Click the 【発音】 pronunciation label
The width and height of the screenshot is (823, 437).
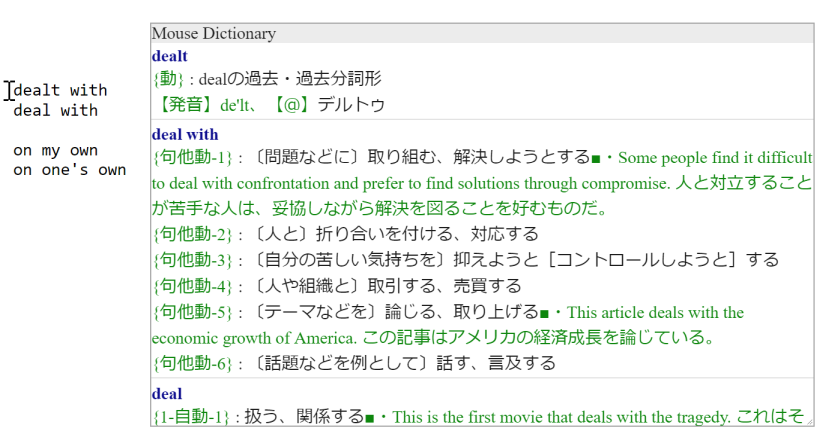pyautogui.click(x=184, y=104)
